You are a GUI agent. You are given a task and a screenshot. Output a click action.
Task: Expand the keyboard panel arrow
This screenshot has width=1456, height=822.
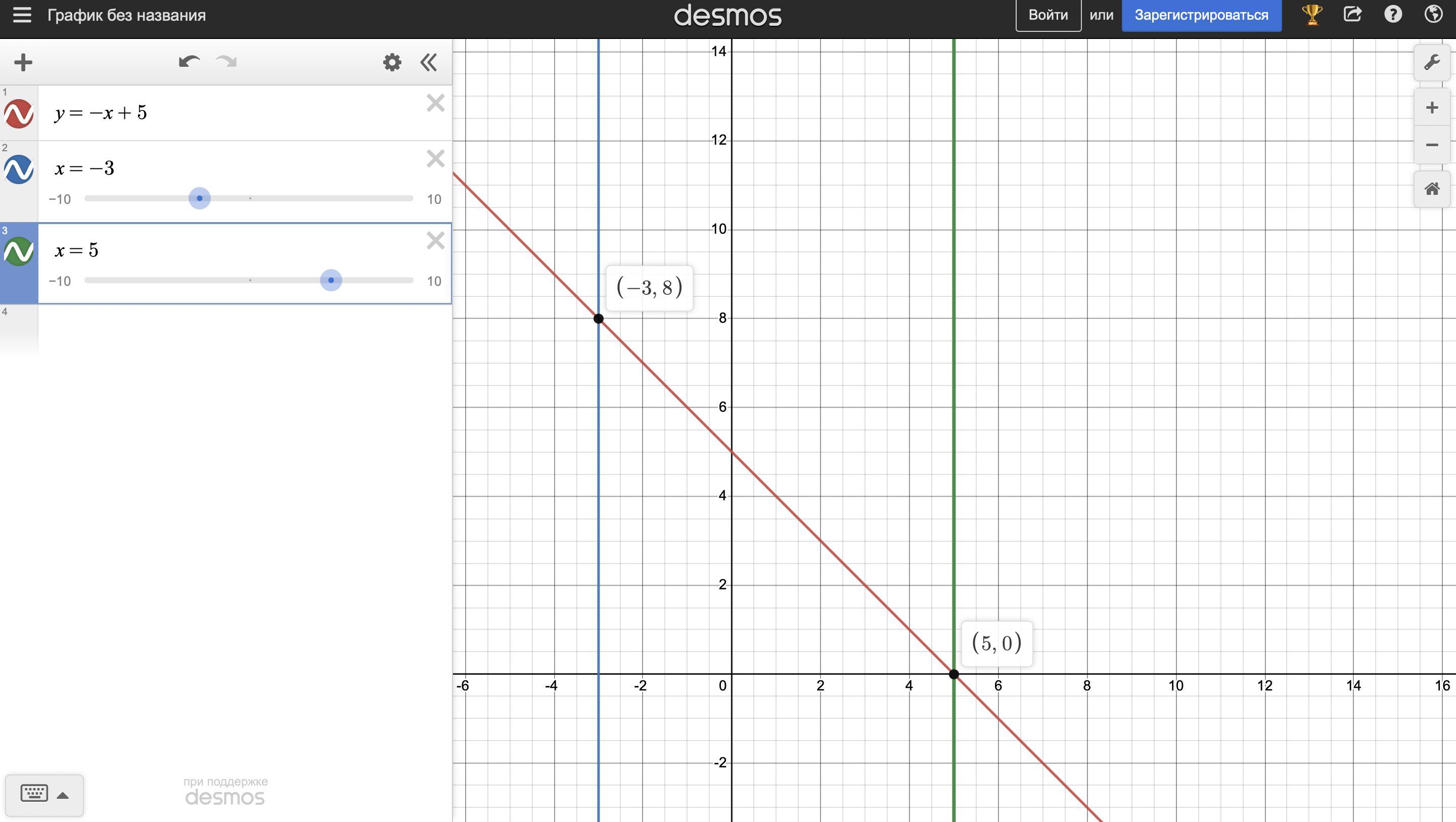pyautogui.click(x=63, y=795)
